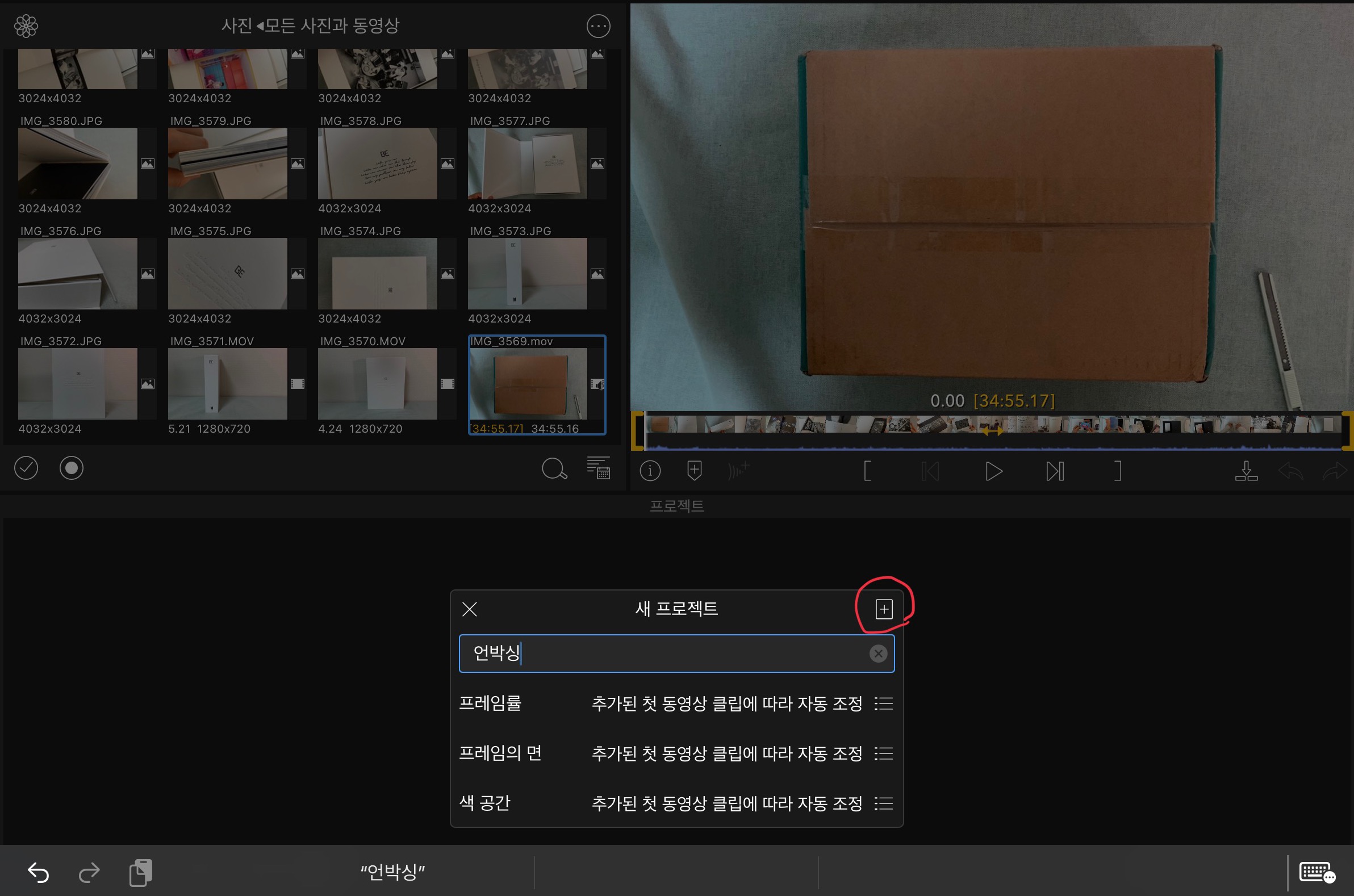This screenshot has height=896, width=1354.
Task: Open the more options ellipsis menu
Action: (598, 26)
